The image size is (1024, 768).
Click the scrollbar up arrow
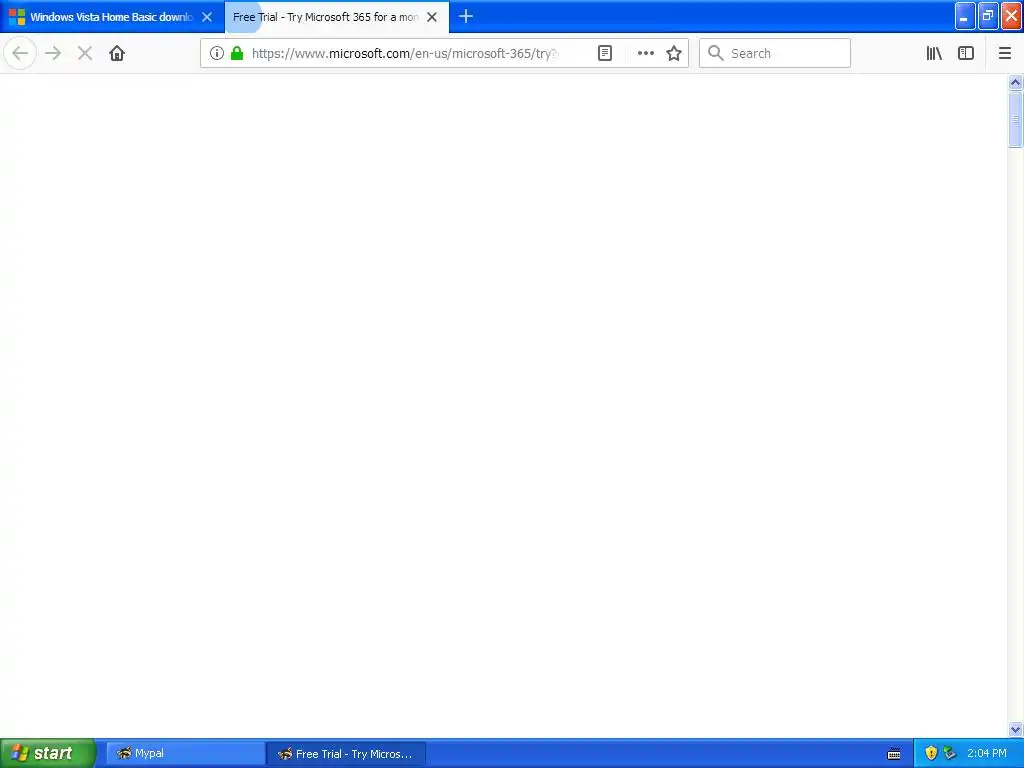click(1015, 82)
